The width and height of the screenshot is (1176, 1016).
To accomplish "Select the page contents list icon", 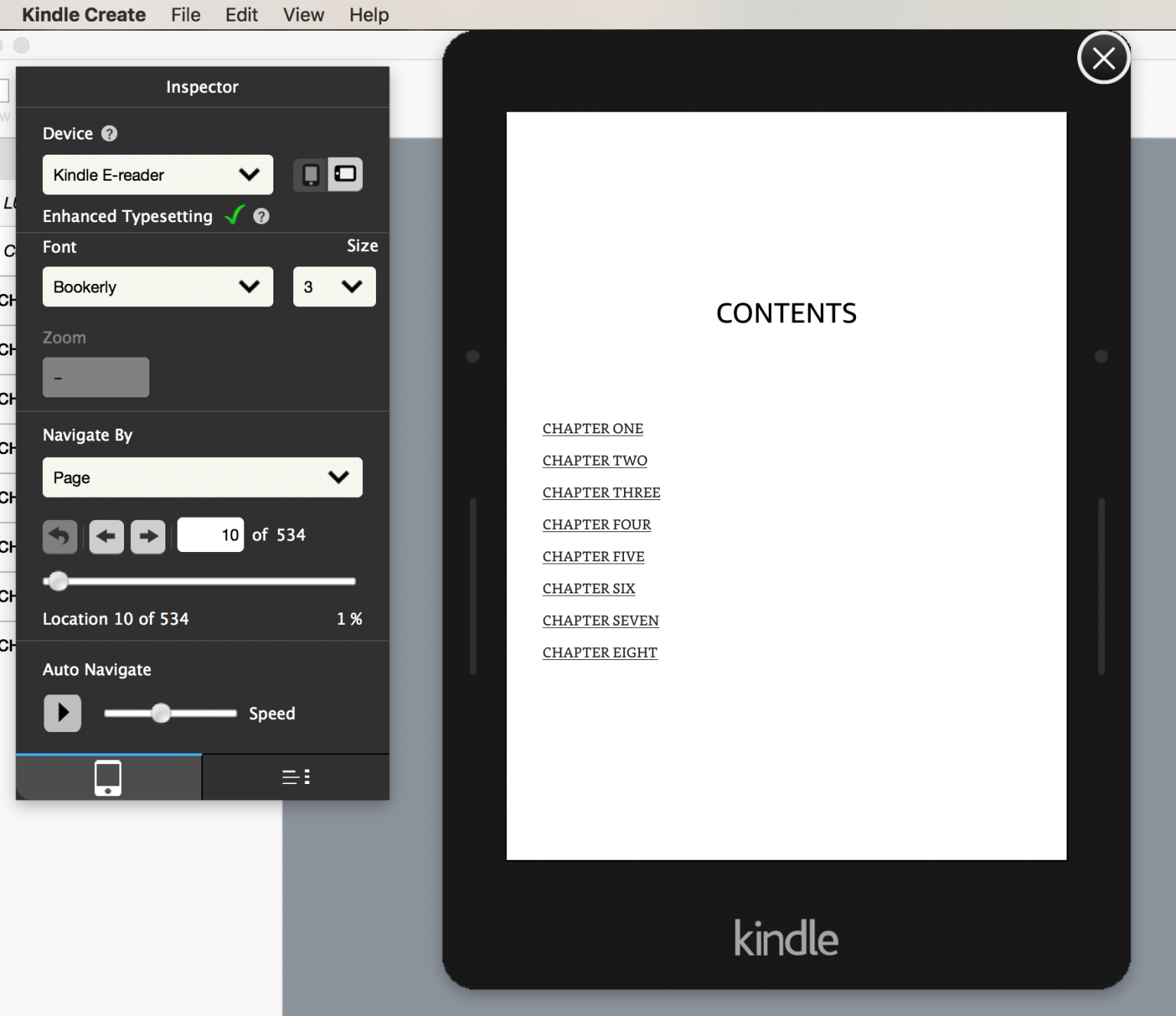I will tap(296, 776).
